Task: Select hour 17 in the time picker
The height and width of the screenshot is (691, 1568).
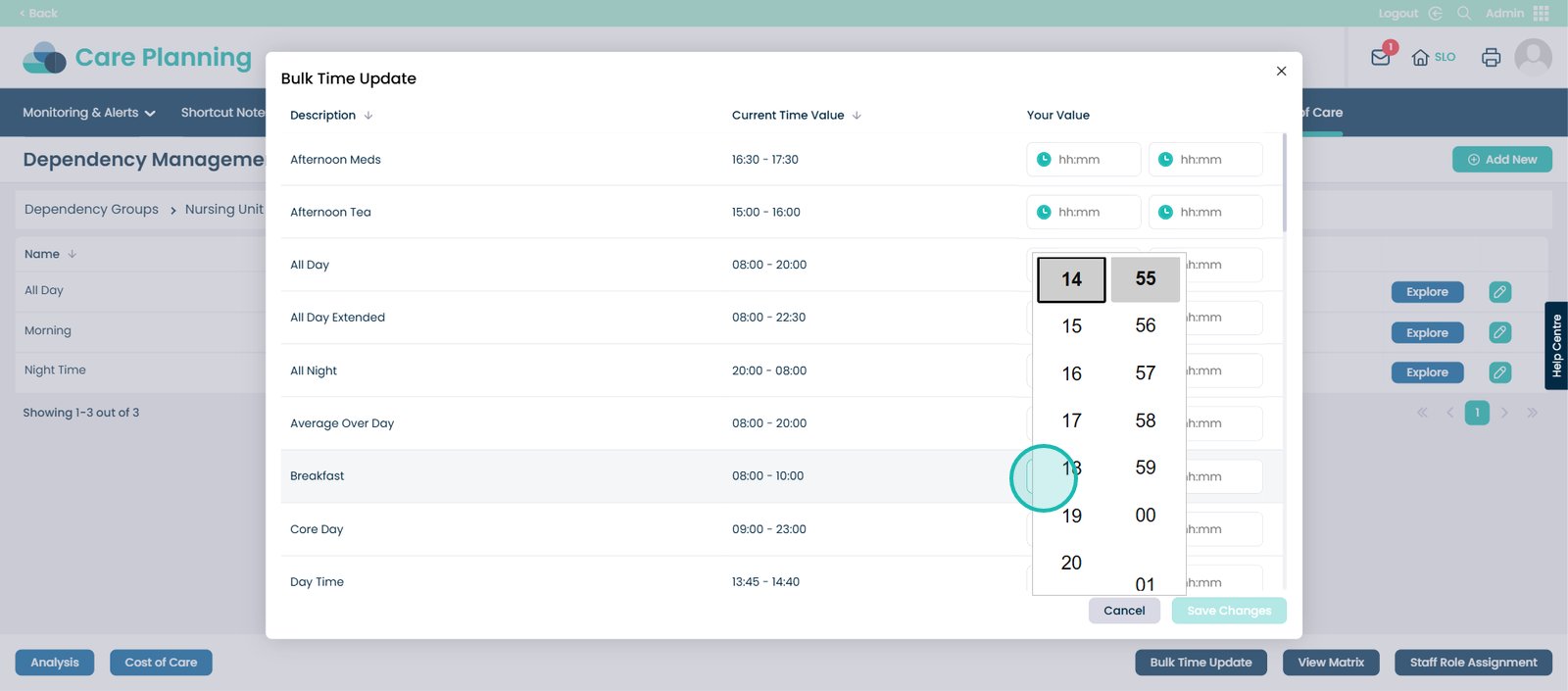Action: coord(1071,420)
